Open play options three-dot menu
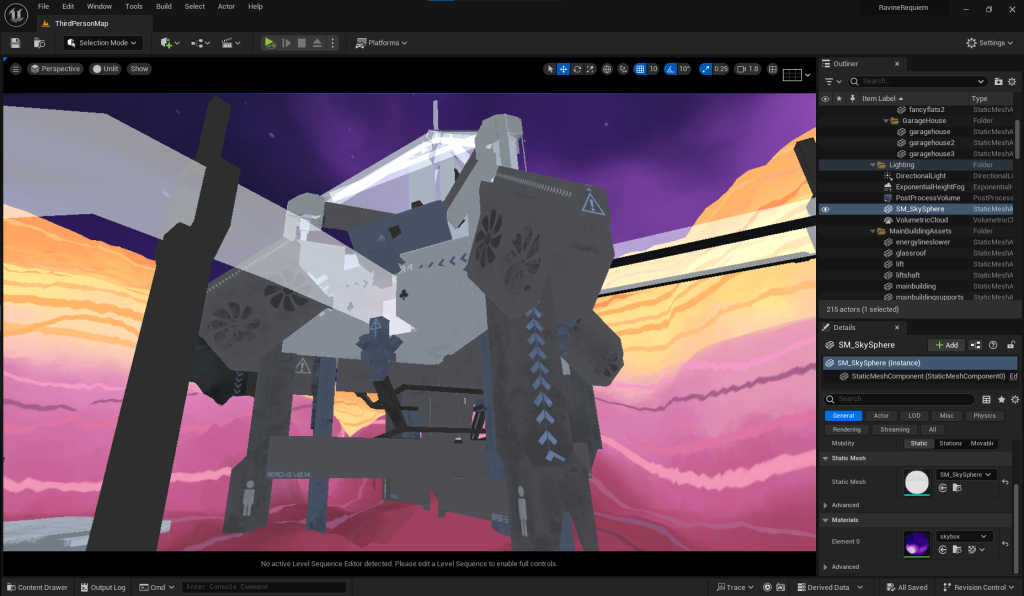Image resolution: width=1024 pixels, height=596 pixels. tap(333, 43)
